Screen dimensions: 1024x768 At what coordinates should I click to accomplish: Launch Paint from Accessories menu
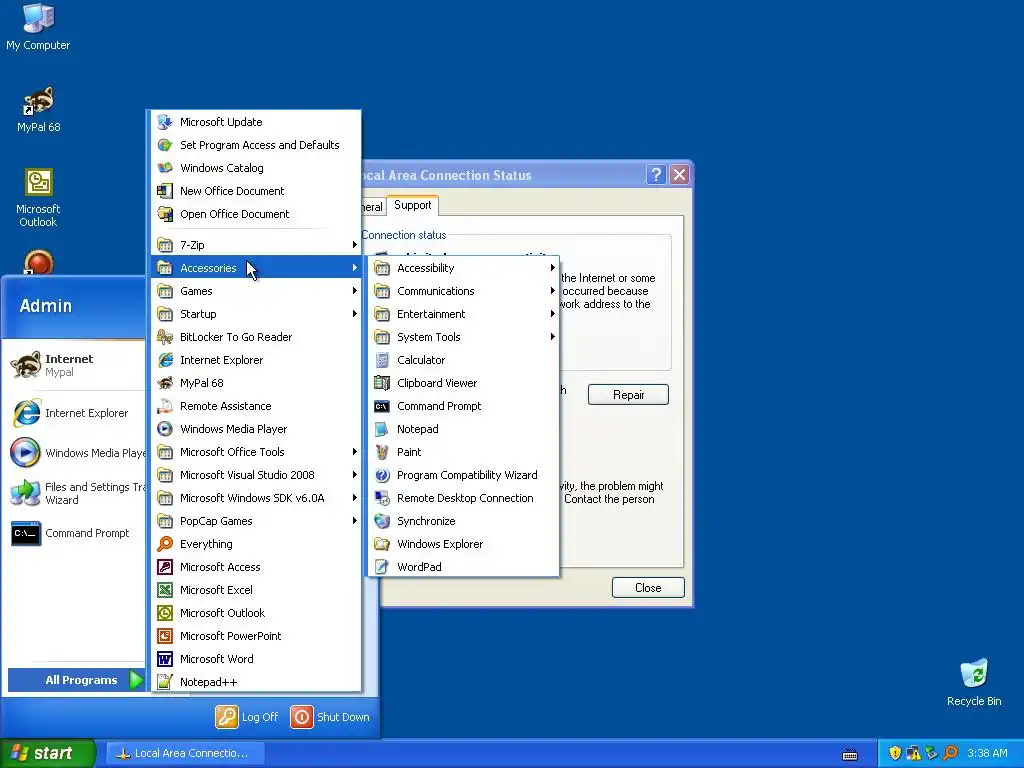(x=464, y=451)
